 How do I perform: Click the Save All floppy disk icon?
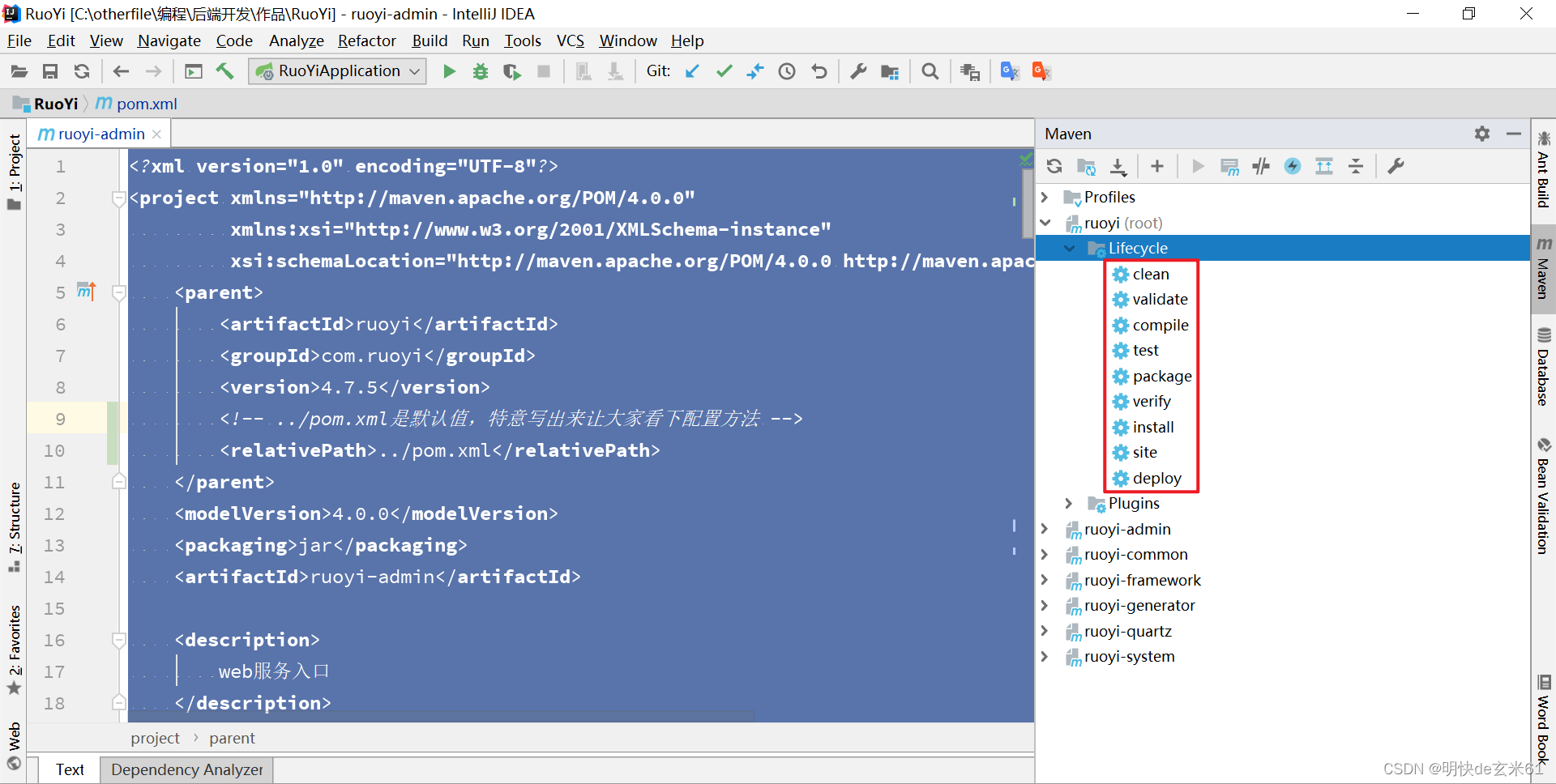pos(50,71)
